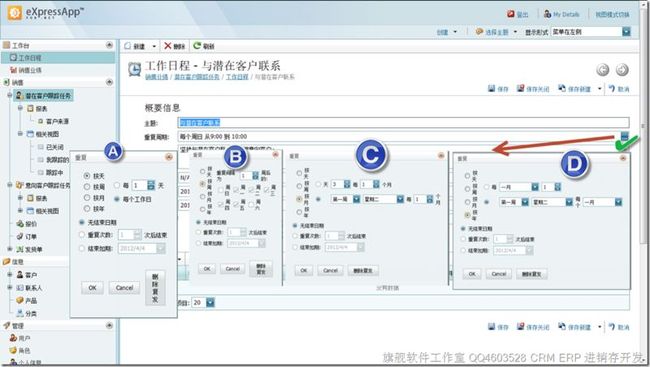Click the 退出 logout icon in header
Viewport: 650px width, 367px height.
[511, 14]
